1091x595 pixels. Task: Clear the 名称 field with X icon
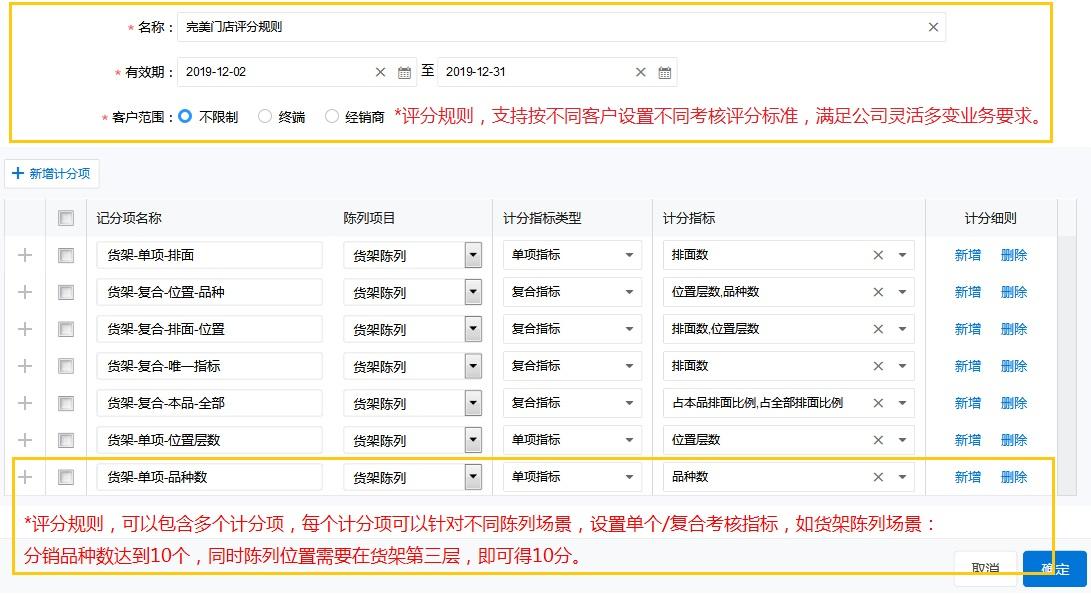tap(933, 28)
